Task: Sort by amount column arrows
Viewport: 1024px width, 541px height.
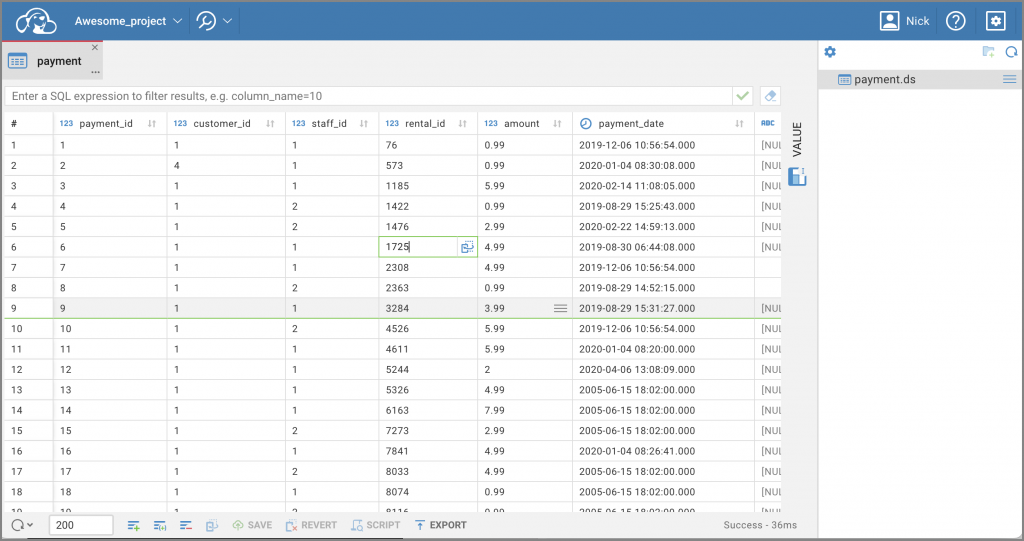Action: tap(557, 123)
